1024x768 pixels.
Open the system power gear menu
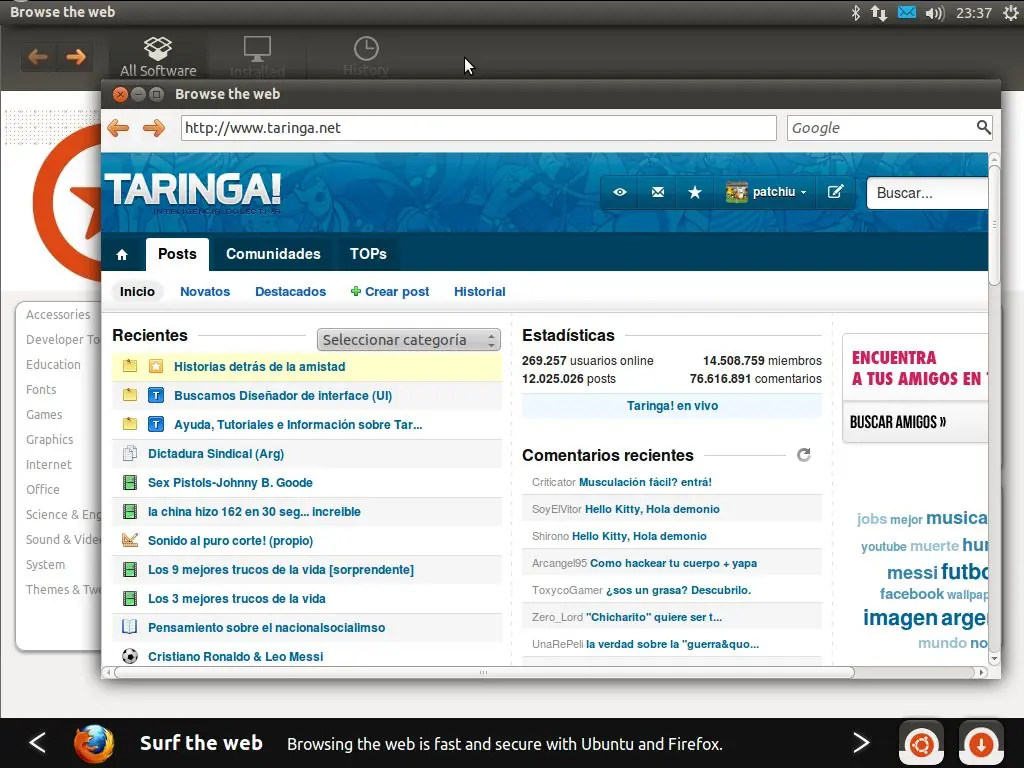1010,12
